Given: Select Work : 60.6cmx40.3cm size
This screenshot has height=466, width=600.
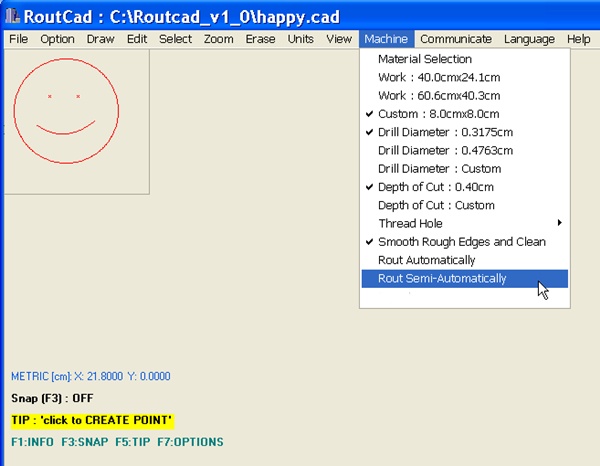Looking at the screenshot, I should point(465,96).
